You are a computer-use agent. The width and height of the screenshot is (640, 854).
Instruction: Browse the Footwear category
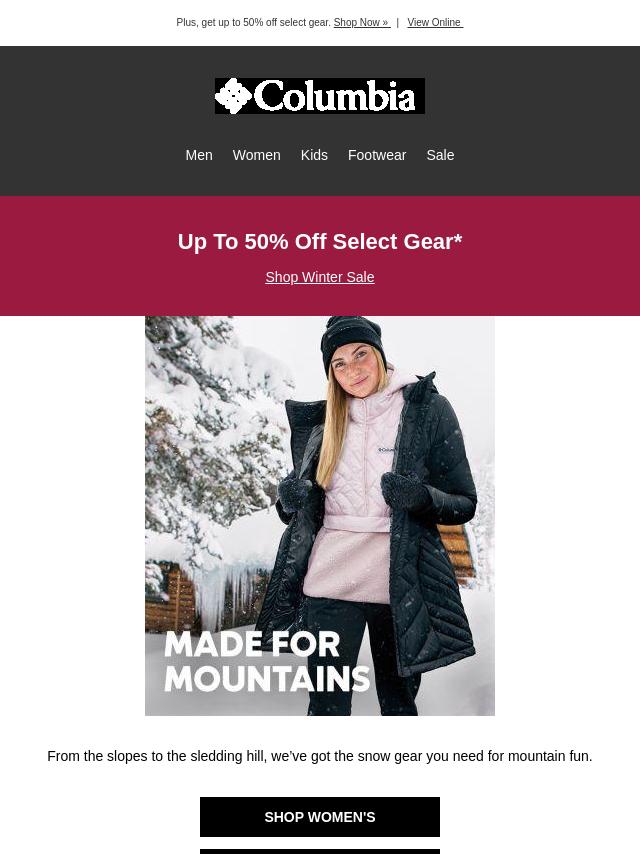pos(377,155)
